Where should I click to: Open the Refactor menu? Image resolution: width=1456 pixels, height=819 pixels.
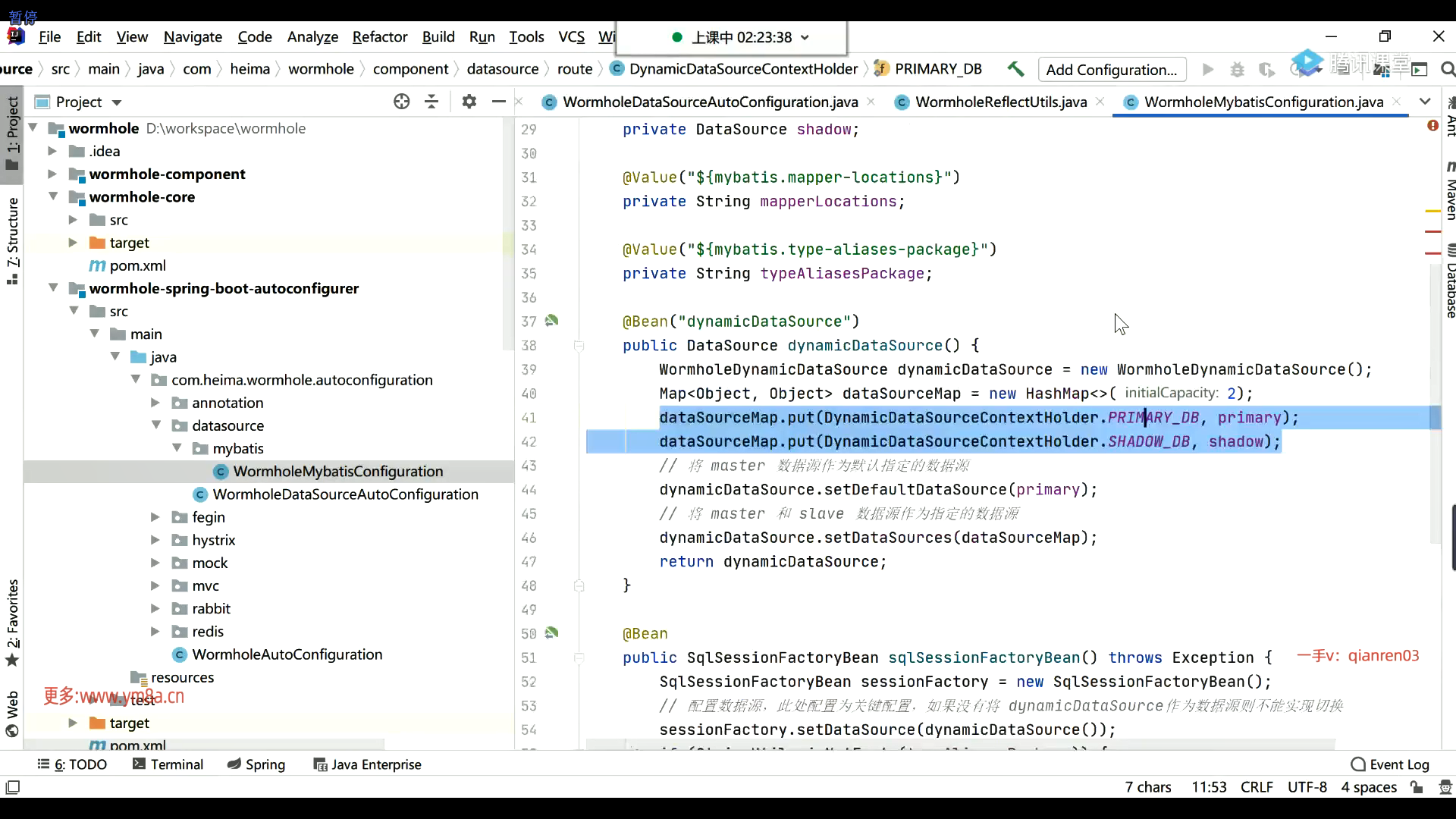click(x=379, y=36)
